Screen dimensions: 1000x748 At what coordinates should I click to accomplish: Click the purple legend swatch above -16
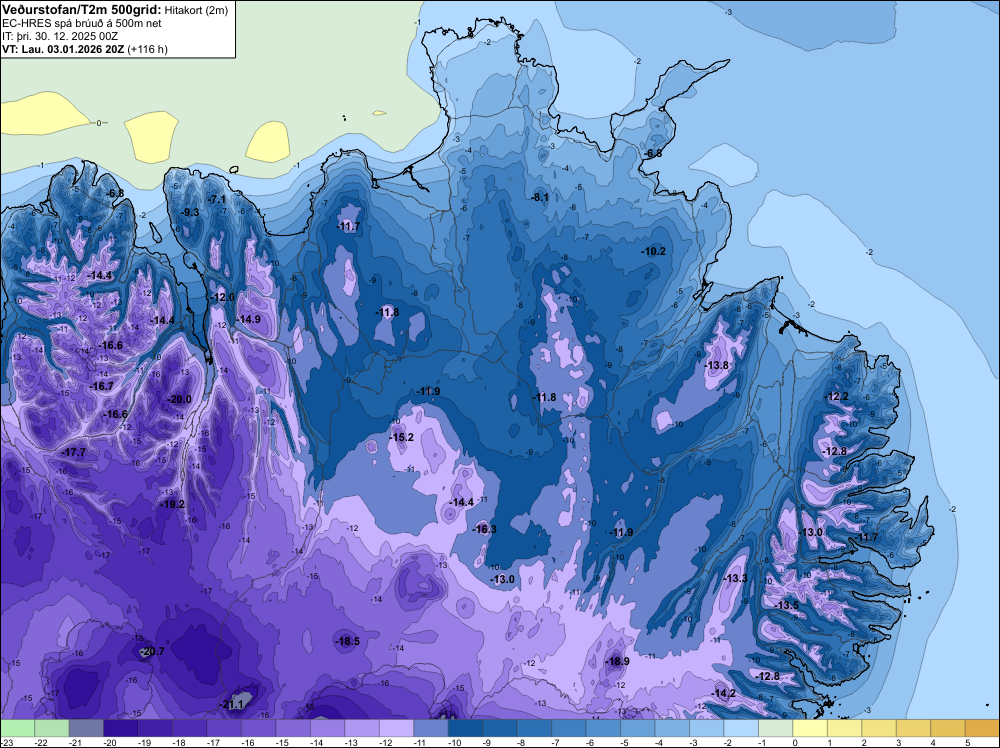pos(259,728)
